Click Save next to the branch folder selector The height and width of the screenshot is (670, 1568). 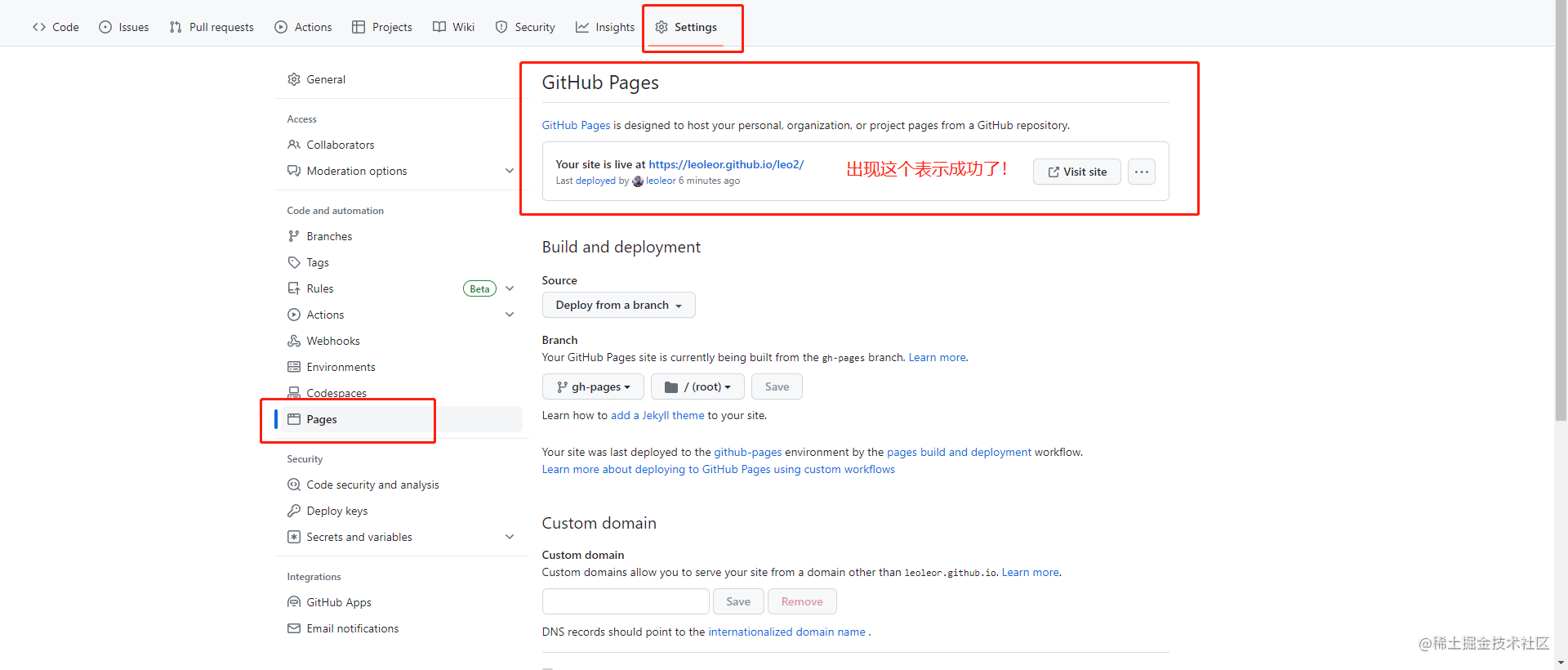pyautogui.click(x=777, y=386)
